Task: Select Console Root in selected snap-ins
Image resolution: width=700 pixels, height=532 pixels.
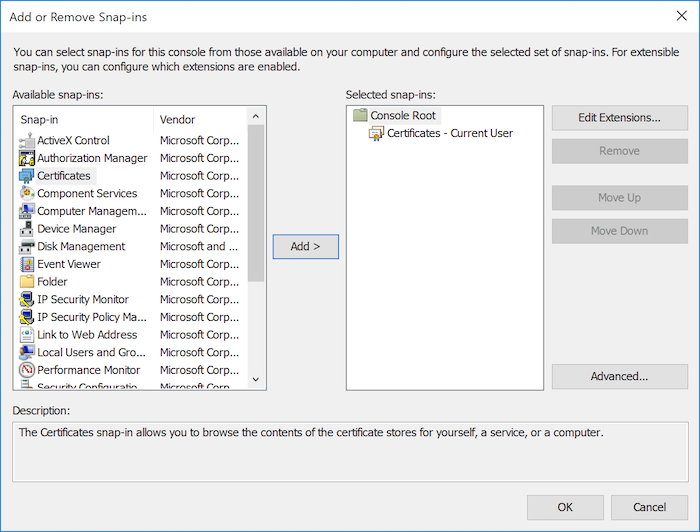Action: [x=402, y=116]
